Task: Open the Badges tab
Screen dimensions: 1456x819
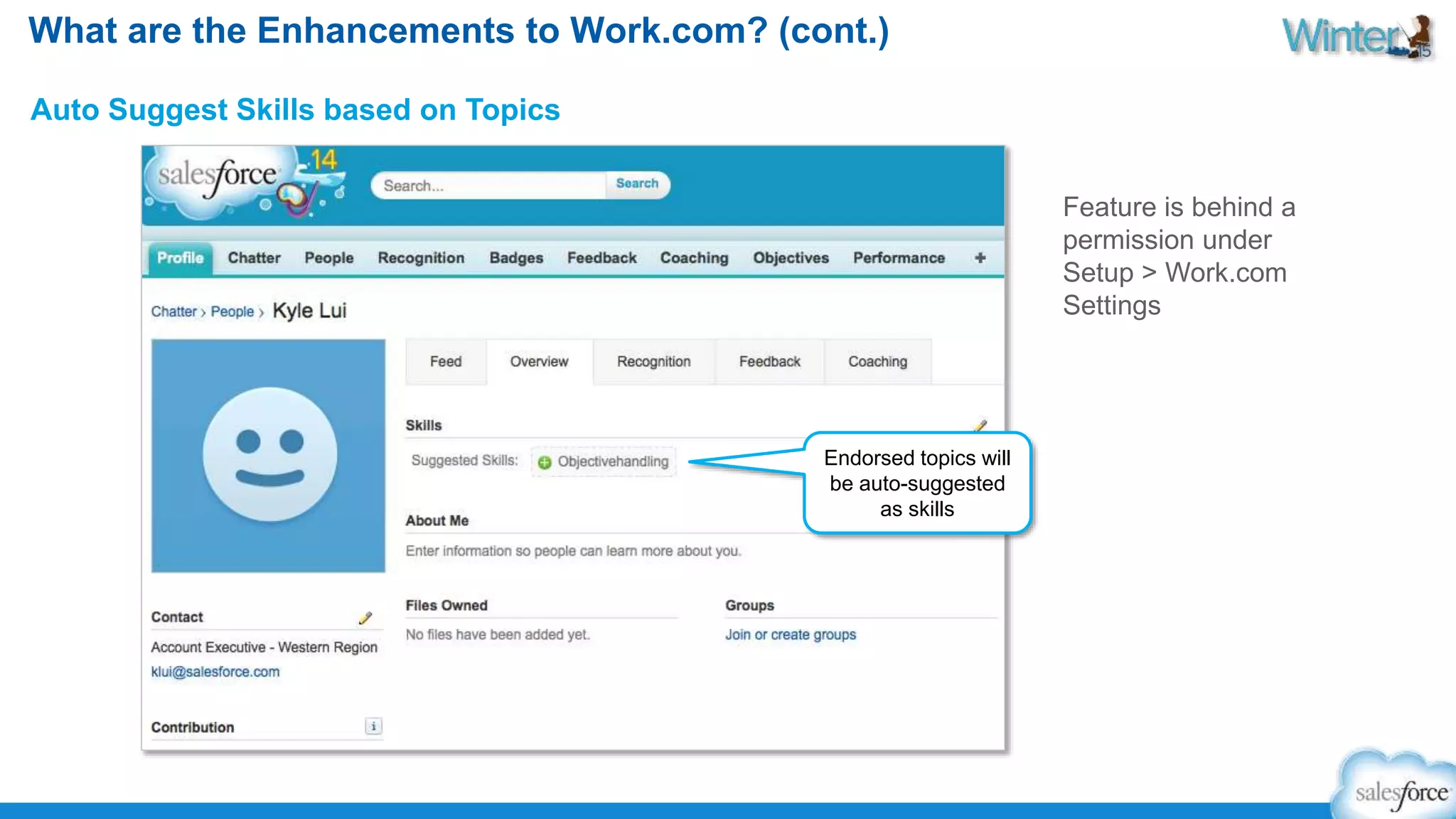Action: tap(516, 258)
